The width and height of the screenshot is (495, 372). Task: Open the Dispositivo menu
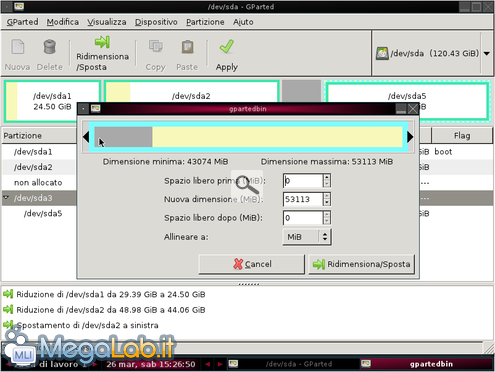[x=156, y=22]
